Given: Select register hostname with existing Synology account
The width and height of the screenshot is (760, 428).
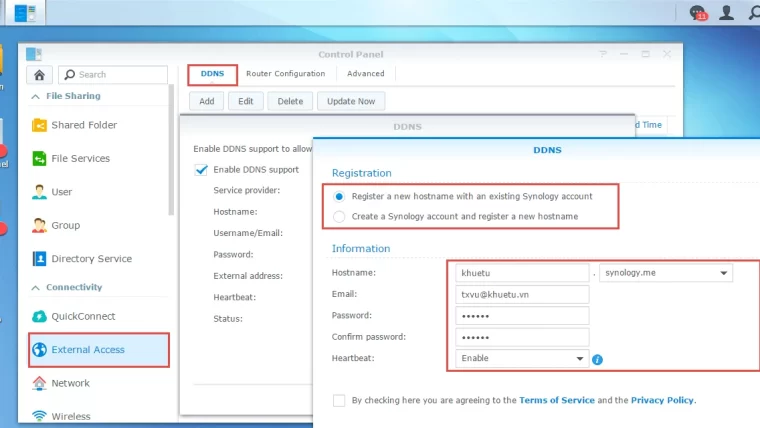Looking at the screenshot, I should pyautogui.click(x=339, y=196).
